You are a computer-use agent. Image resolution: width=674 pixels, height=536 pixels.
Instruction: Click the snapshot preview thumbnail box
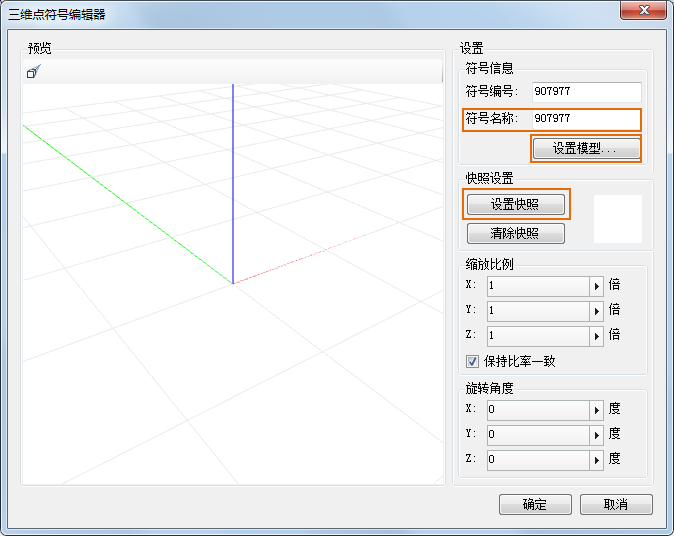(x=618, y=219)
